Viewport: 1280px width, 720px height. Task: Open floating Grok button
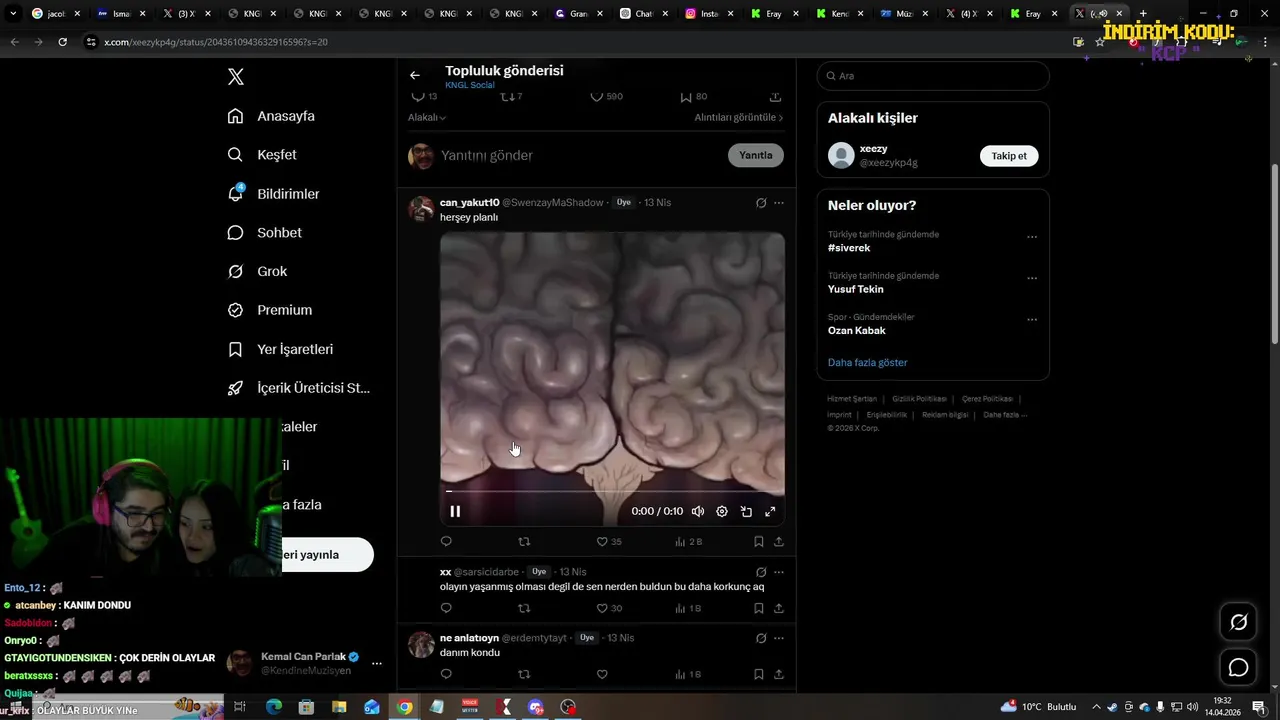point(1238,622)
